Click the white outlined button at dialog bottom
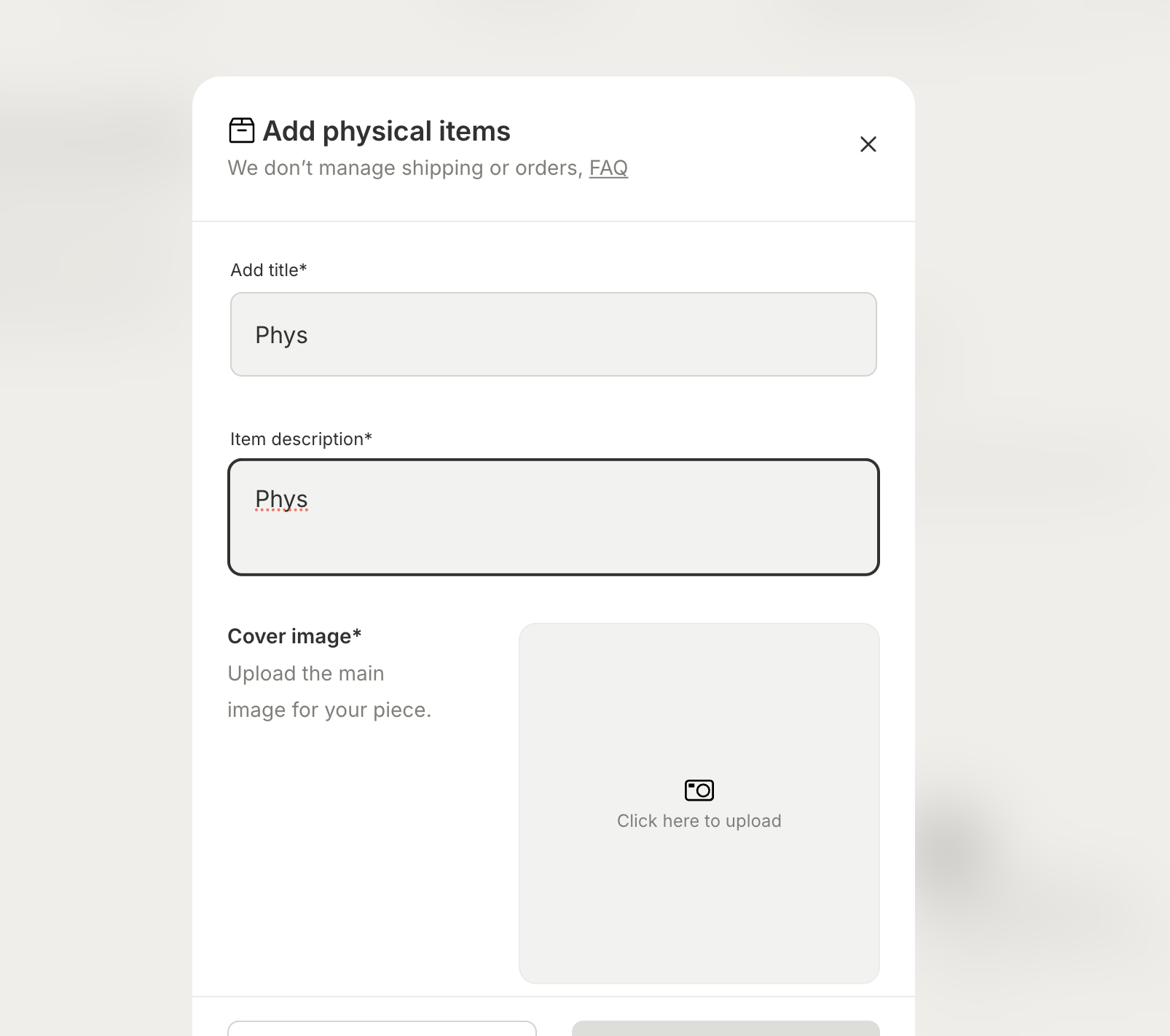Viewport: 1170px width, 1036px height. click(382, 1028)
